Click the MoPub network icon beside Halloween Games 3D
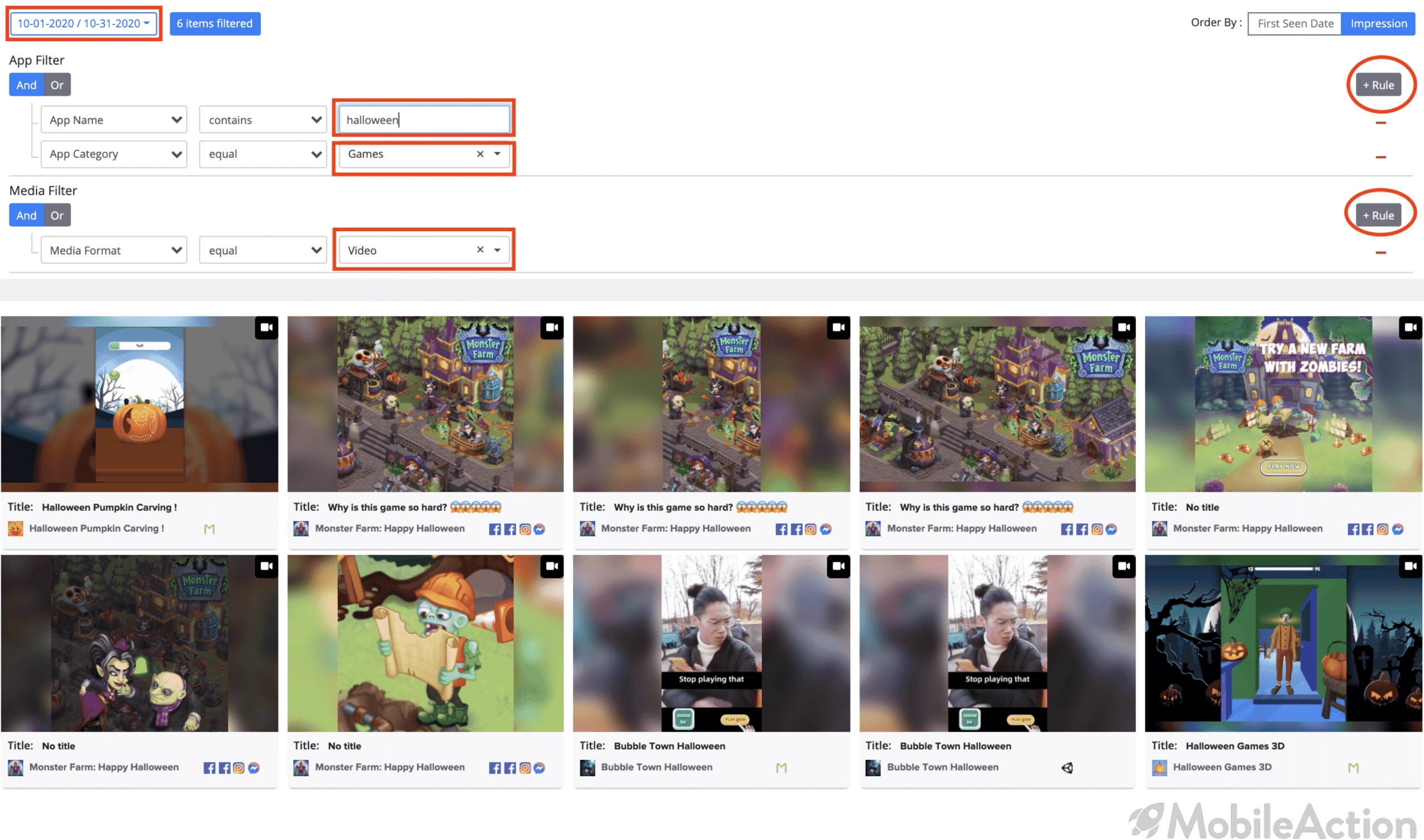 (1353, 768)
